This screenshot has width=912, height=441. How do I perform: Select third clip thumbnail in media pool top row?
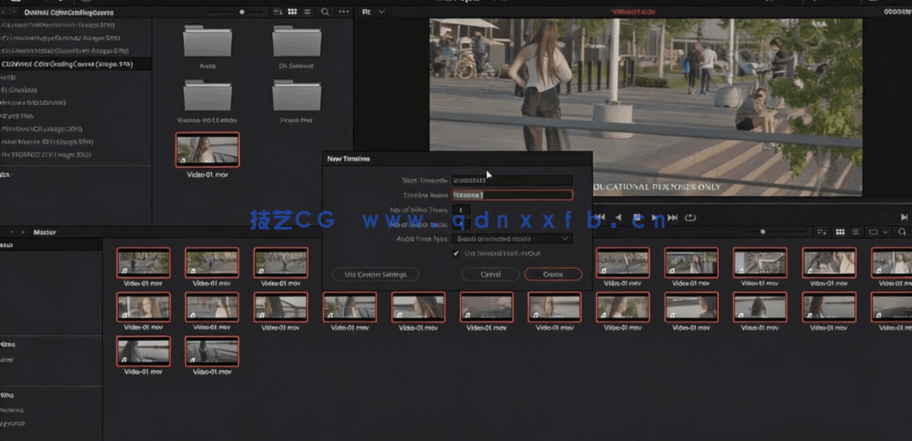click(x=280, y=262)
